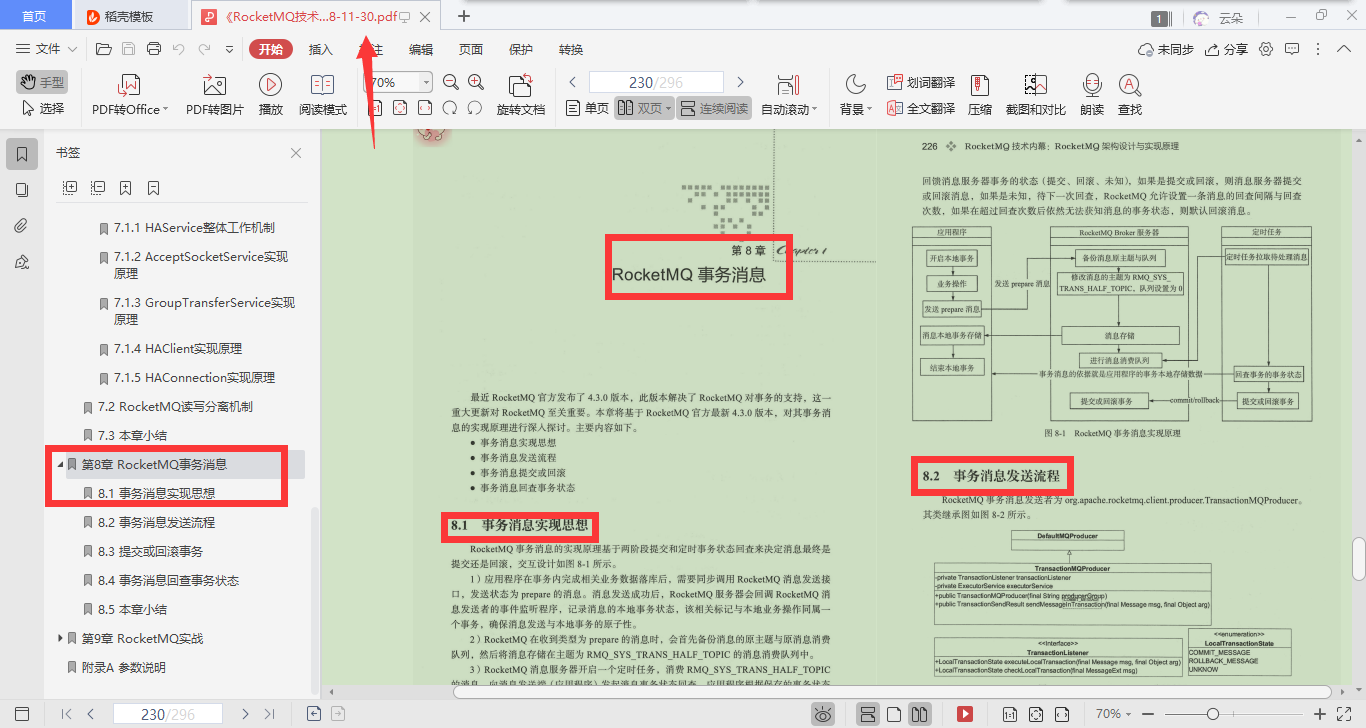Select the 选择 selection tool
Image resolution: width=1366 pixels, height=728 pixels.
coord(41,108)
